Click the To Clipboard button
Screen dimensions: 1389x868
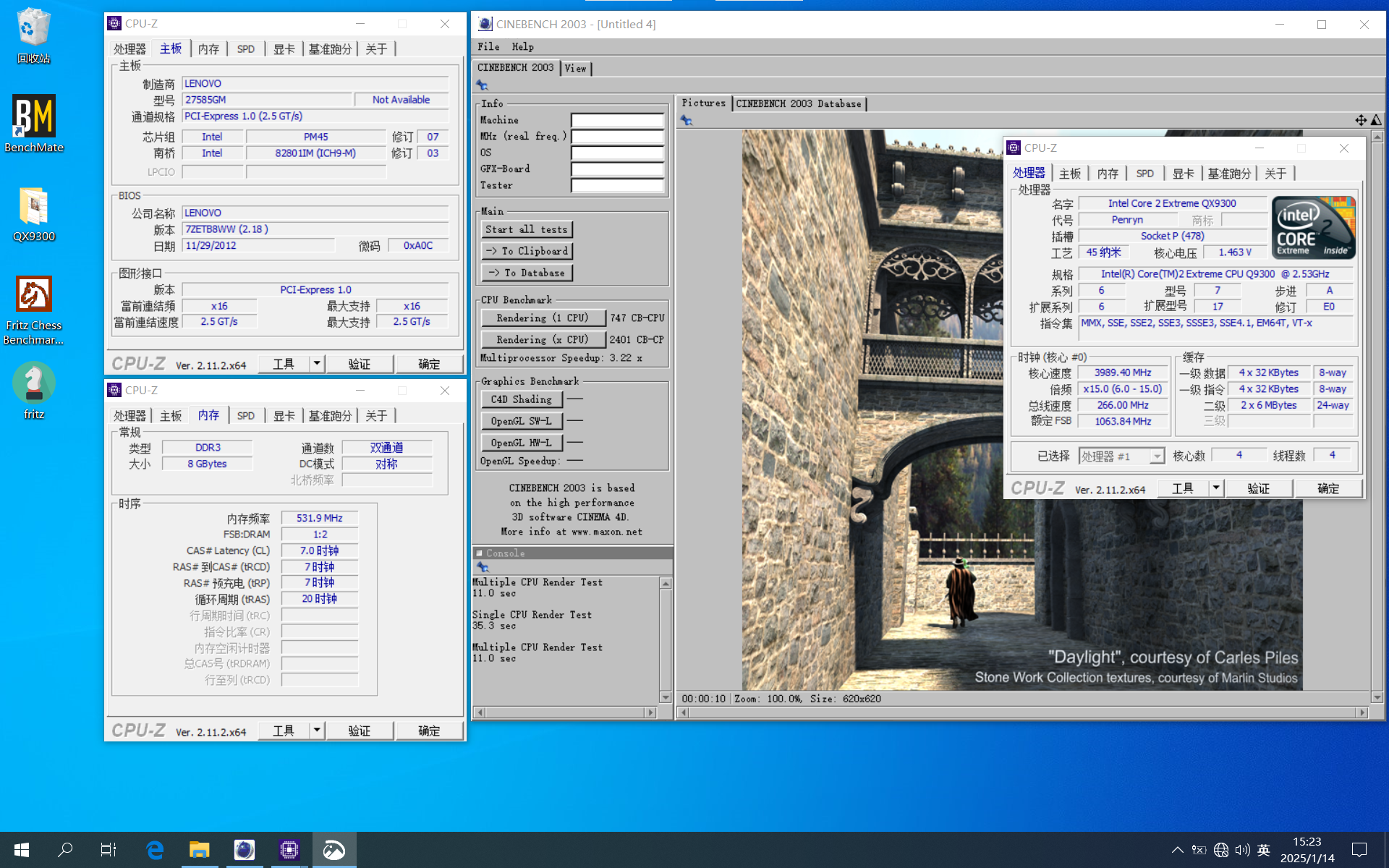(x=527, y=251)
